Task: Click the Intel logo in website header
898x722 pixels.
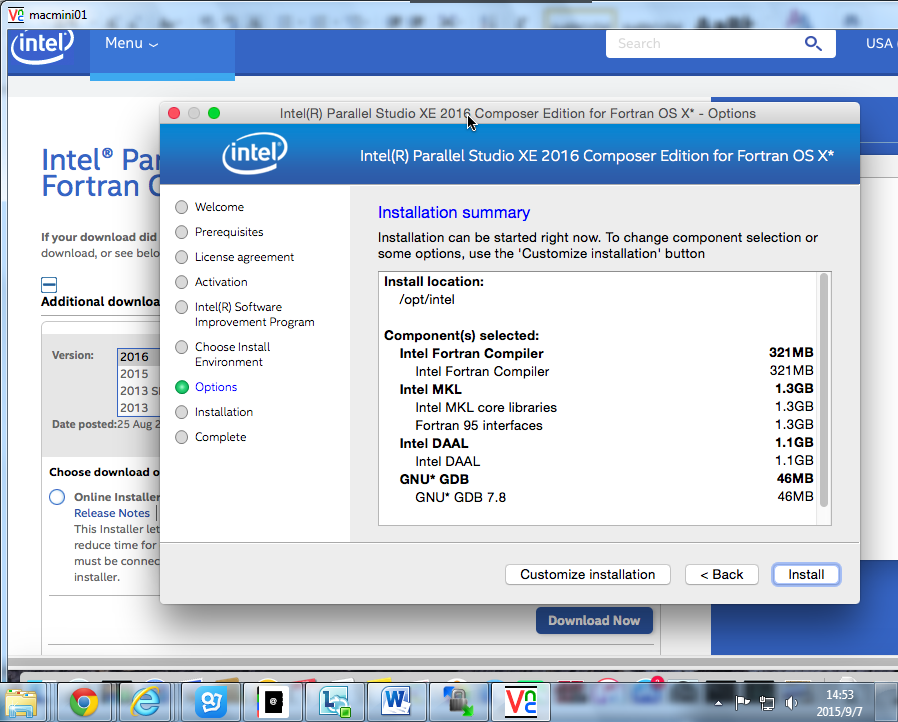Action: [x=42, y=46]
